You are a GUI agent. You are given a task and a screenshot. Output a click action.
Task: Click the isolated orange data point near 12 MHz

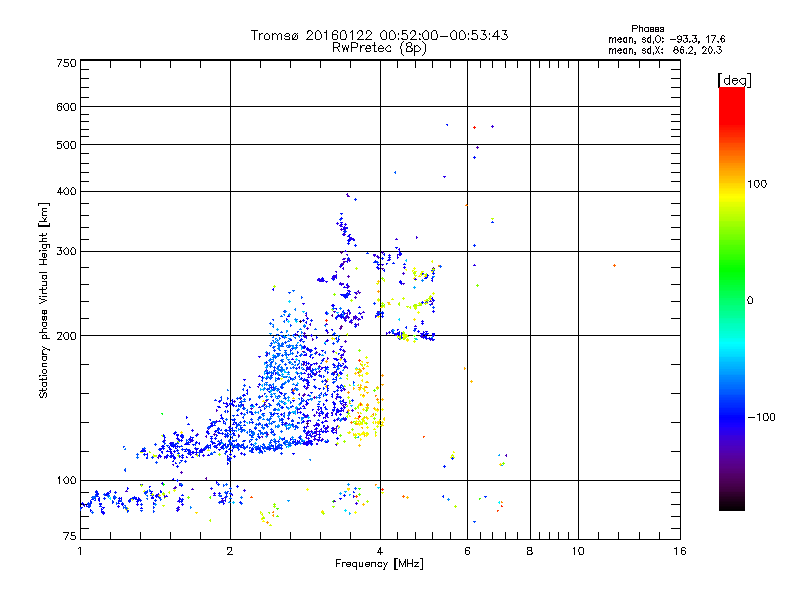tap(614, 265)
